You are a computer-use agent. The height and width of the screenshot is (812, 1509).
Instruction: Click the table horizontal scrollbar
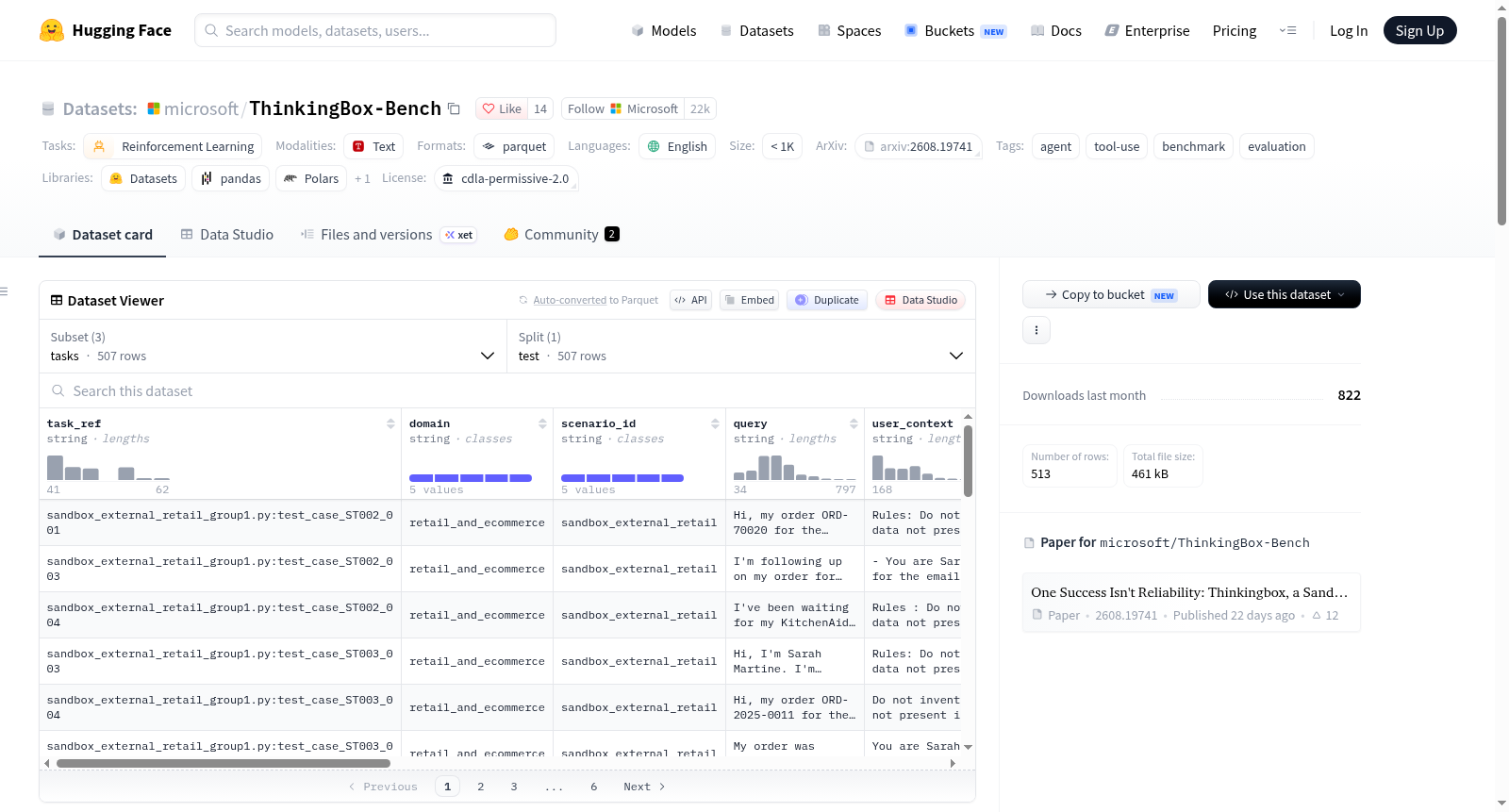(x=224, y=763)
